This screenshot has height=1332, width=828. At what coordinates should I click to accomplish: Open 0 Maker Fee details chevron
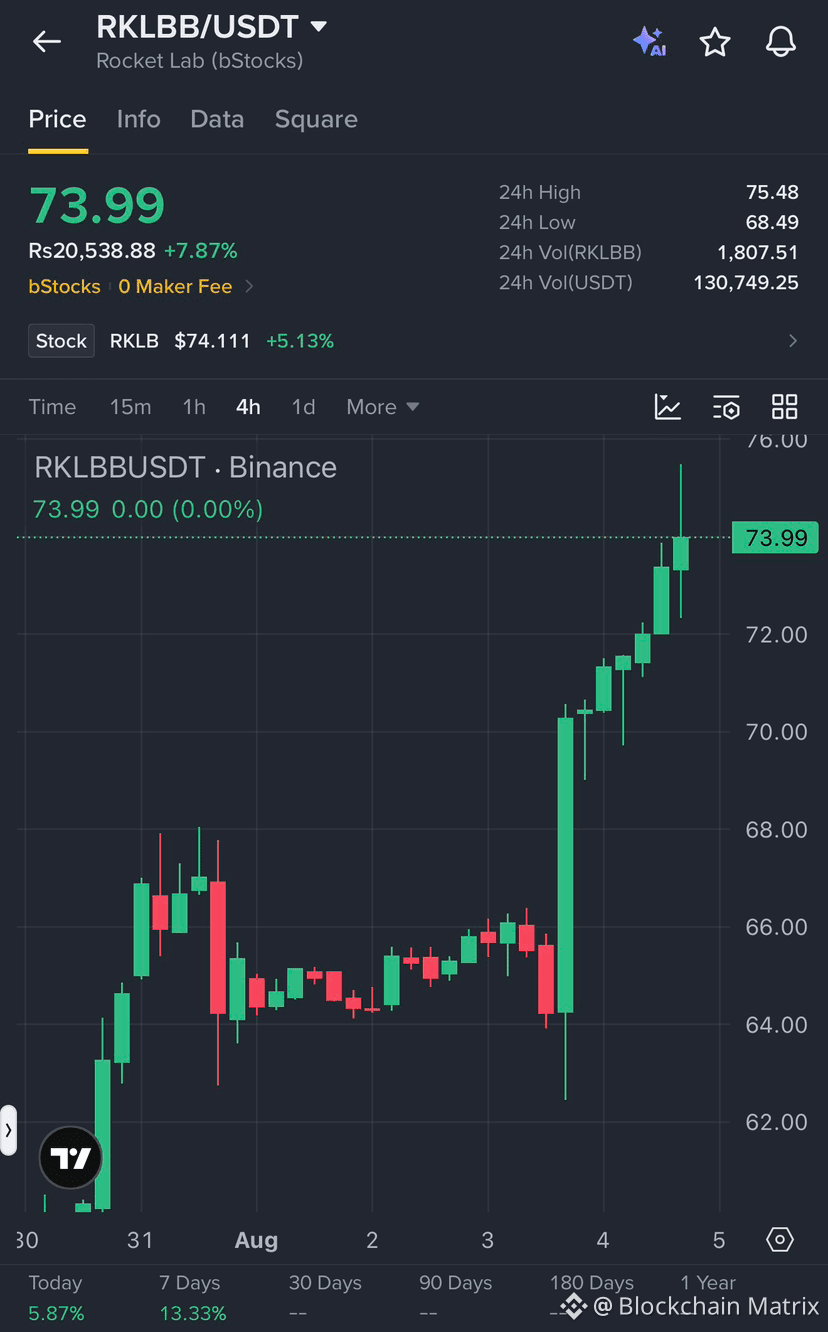(x=249, y=287)
